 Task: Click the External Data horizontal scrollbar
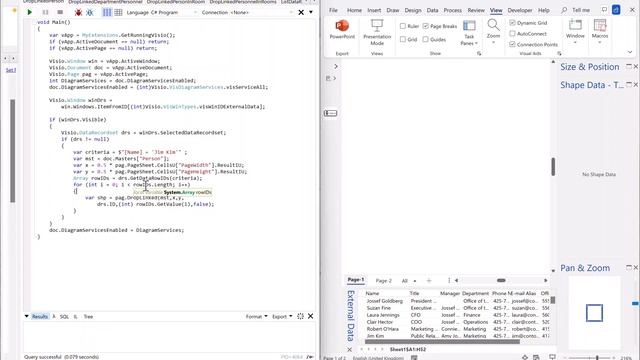click(x=442, y=342)
